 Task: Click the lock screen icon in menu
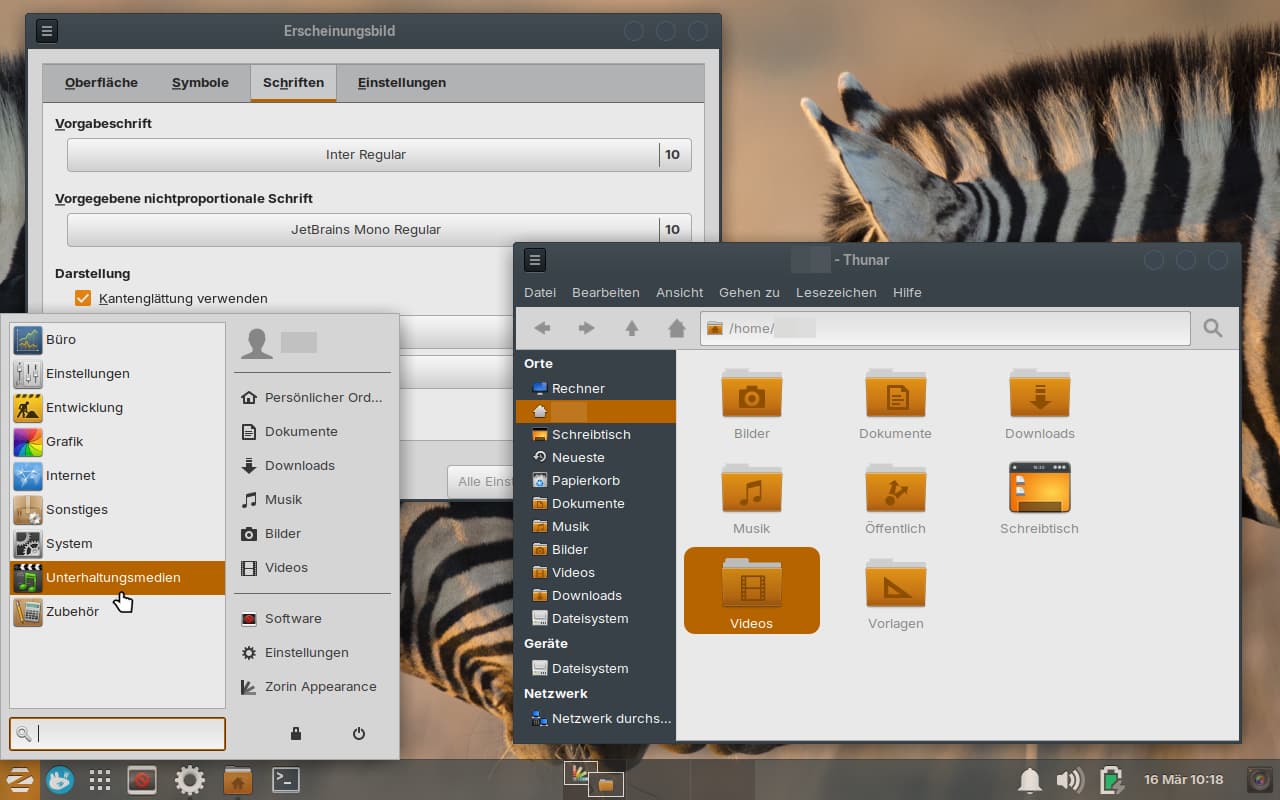click(296, 734)
